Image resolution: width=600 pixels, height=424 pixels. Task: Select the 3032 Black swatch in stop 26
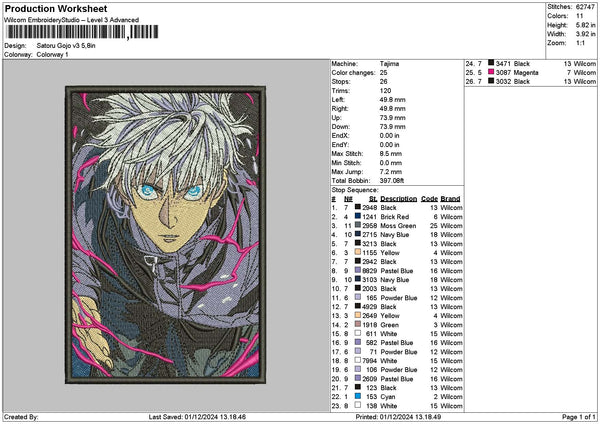click(x=491, y=81)
